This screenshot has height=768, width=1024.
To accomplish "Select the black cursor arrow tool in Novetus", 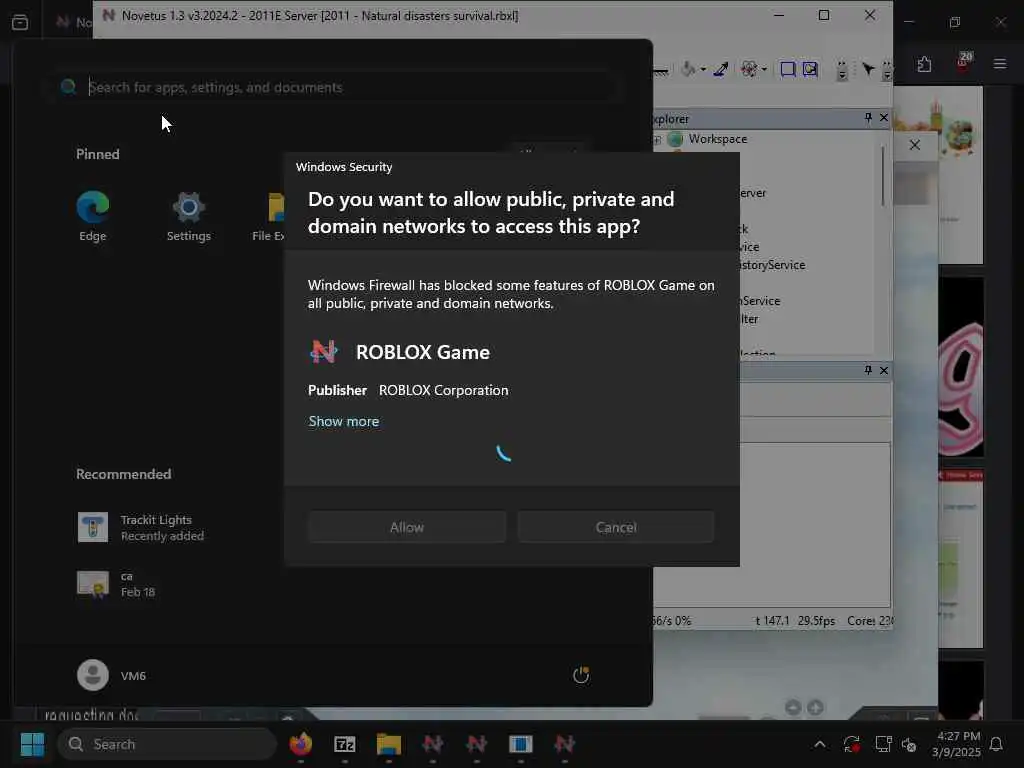I will [x=868, y=69].
